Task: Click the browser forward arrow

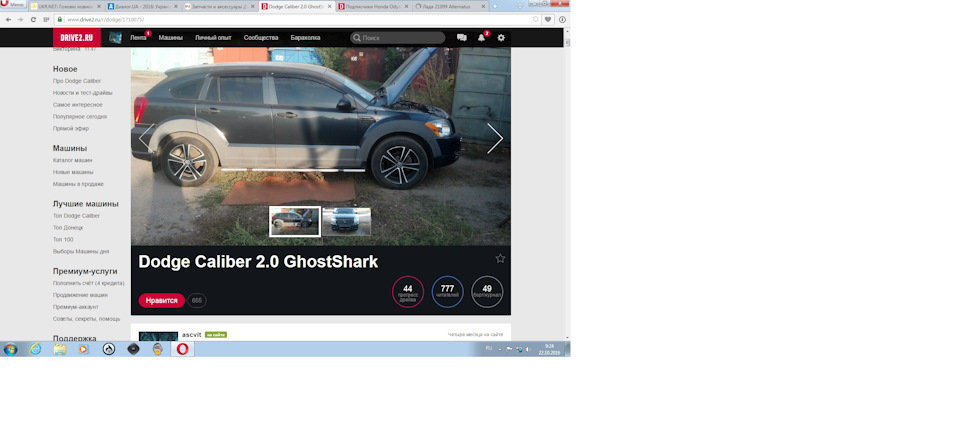Action: point(20,20)
